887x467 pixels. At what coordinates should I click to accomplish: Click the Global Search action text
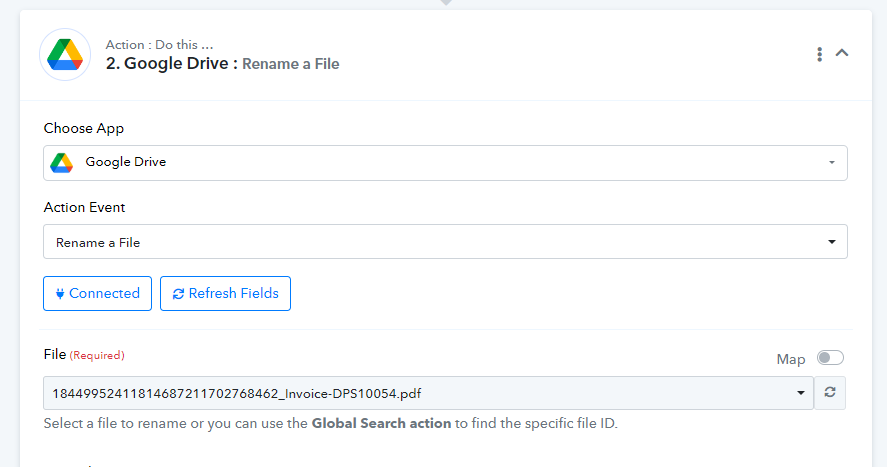(x=381, y=423)
